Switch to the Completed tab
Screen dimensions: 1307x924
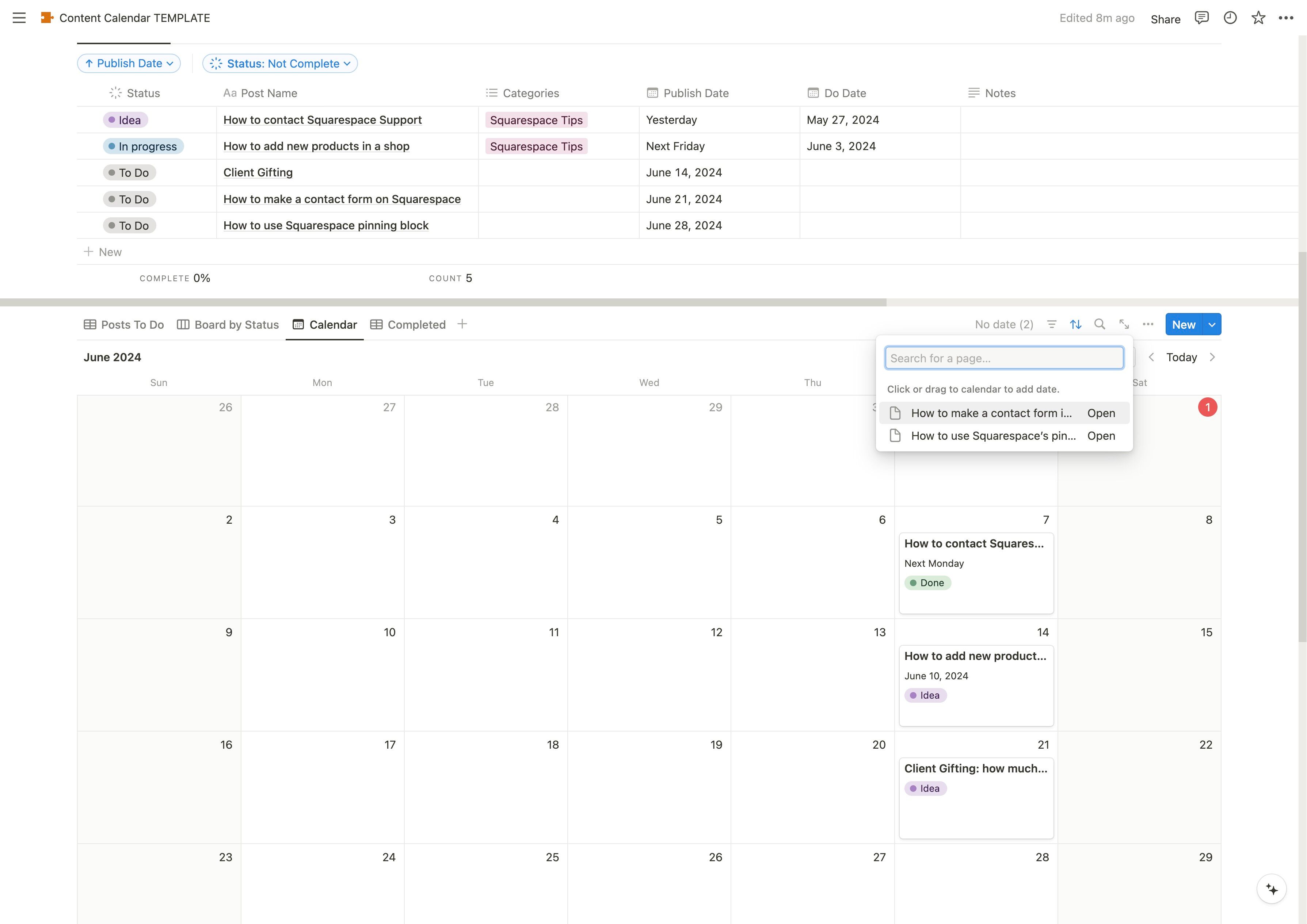point(408,325)
